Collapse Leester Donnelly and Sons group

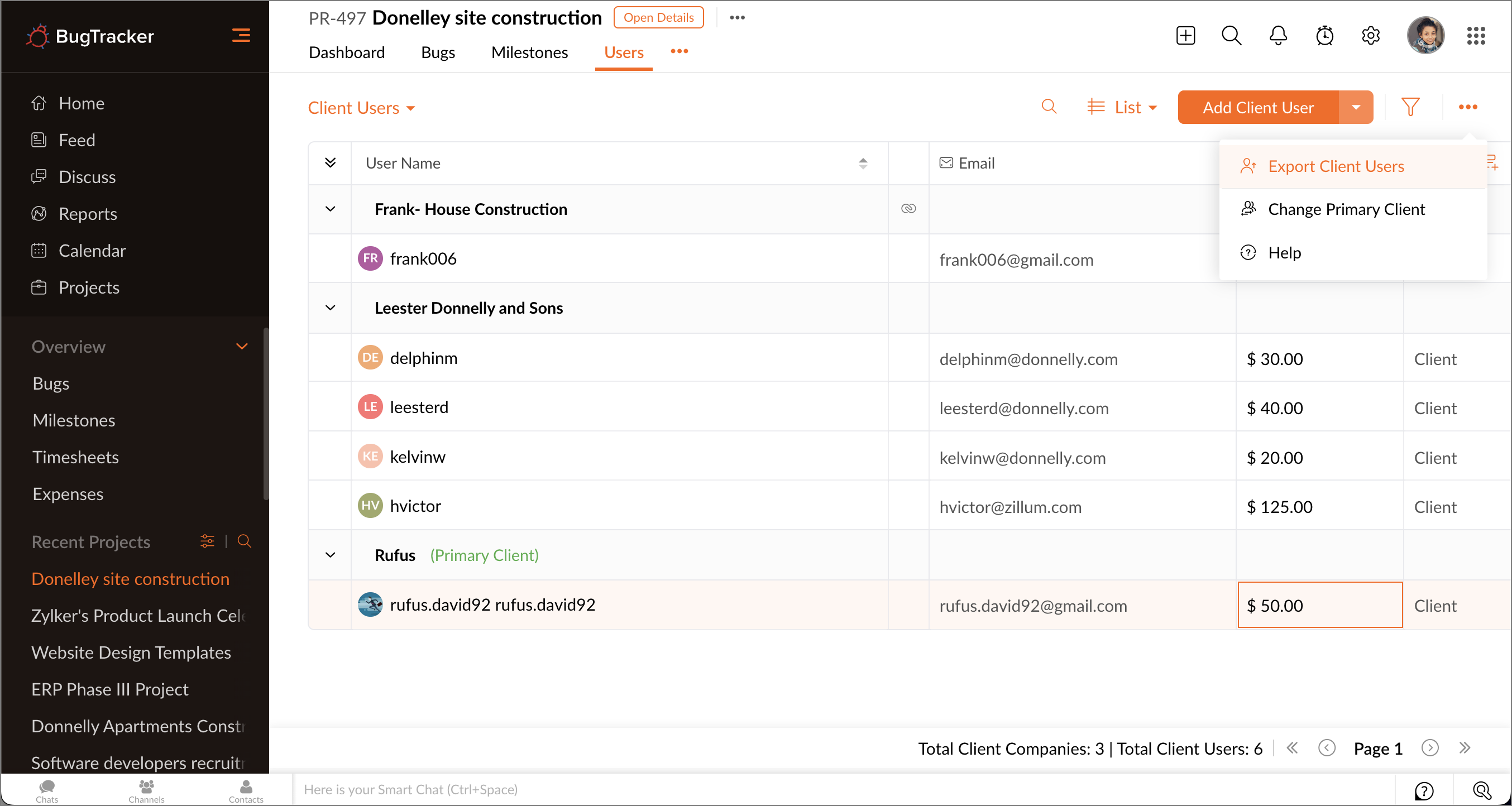pyautogui.click(x=331, y=308)
